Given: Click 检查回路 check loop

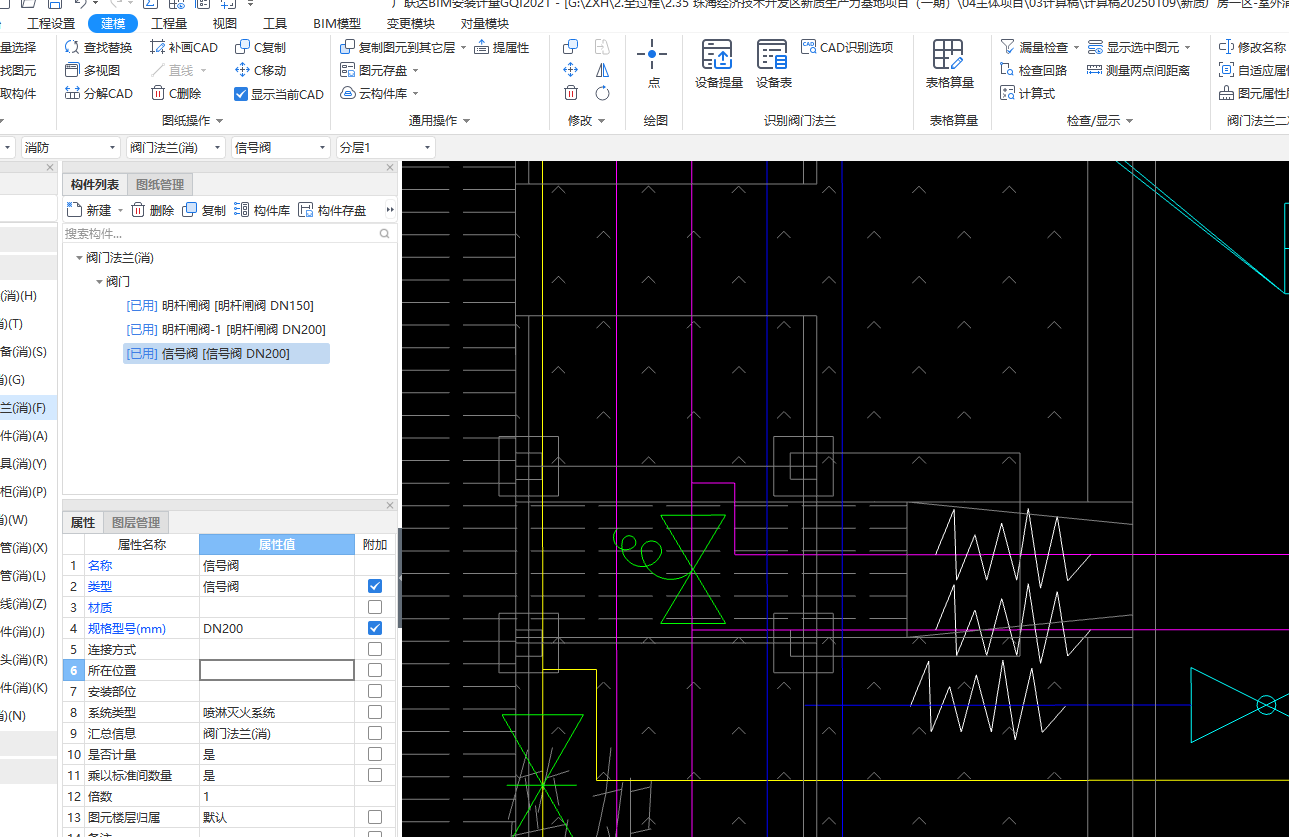Looking at the screenshot, I should [x=1033, y=70].
